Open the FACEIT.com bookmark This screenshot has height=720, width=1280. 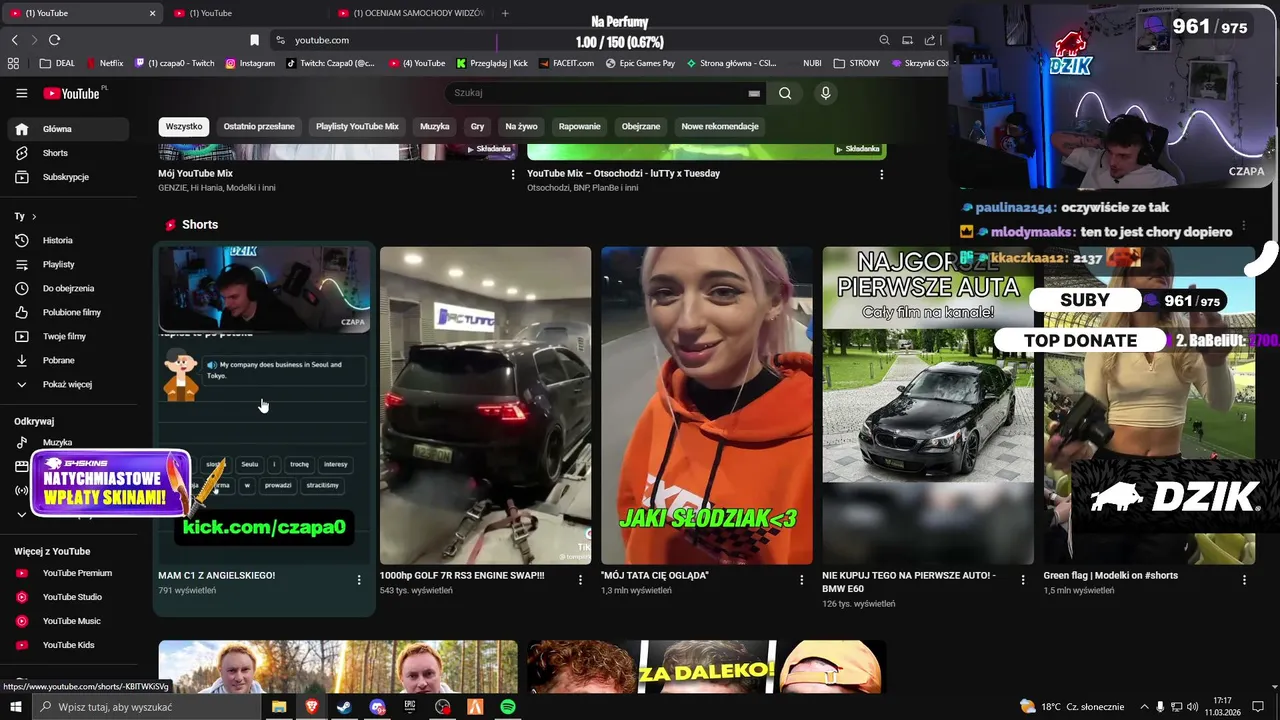(566, 63)
